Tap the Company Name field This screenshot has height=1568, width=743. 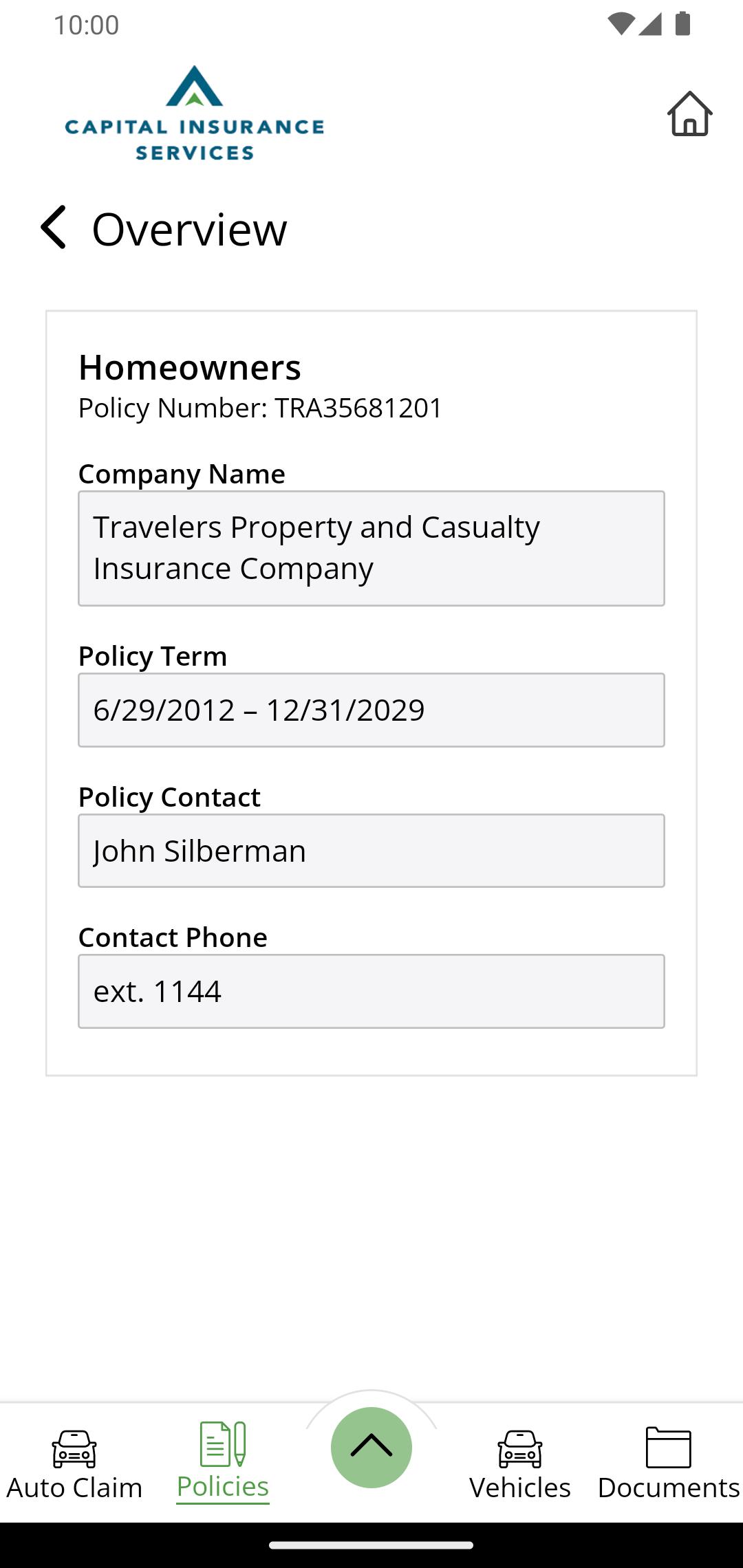tap(371, 548)
